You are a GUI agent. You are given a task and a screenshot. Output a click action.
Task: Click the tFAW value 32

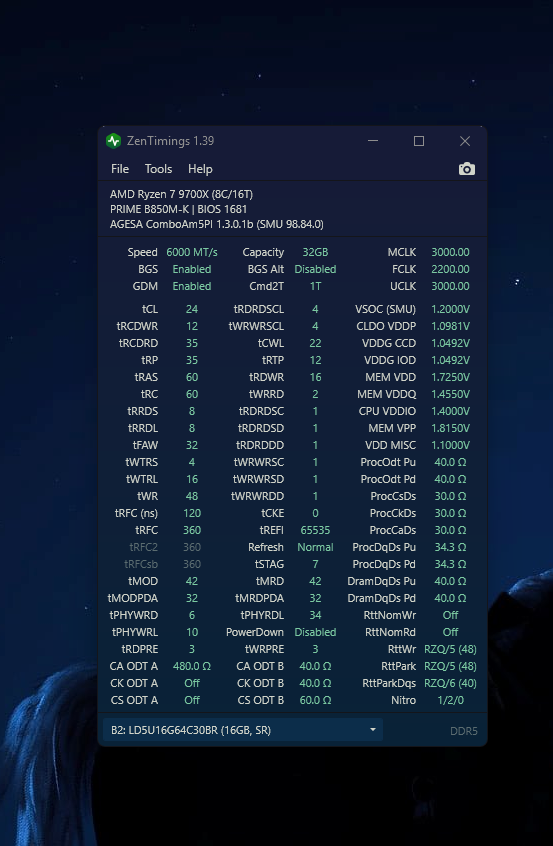click(x=192, y=445)
